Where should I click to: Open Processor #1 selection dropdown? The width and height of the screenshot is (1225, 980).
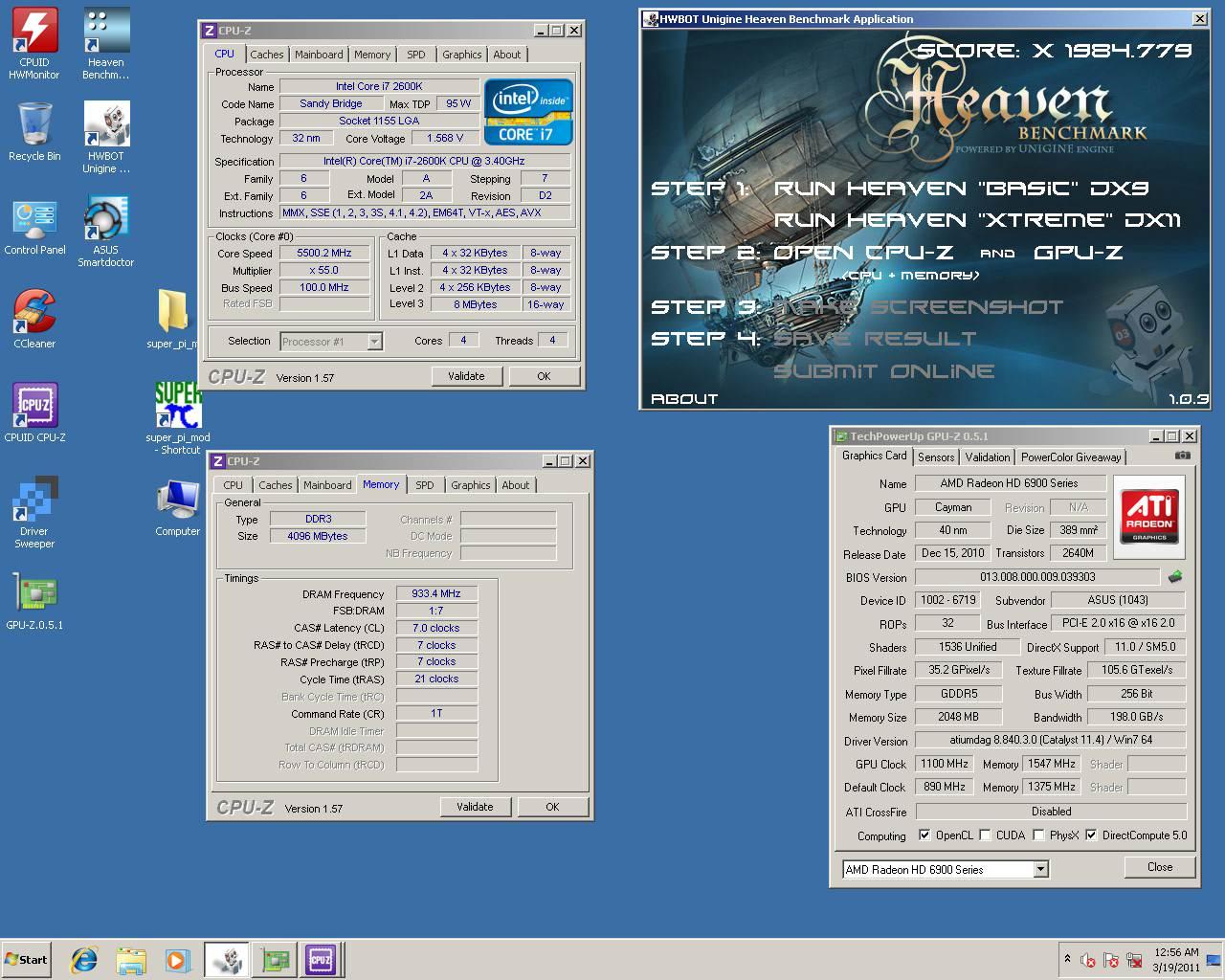(331, 342)
